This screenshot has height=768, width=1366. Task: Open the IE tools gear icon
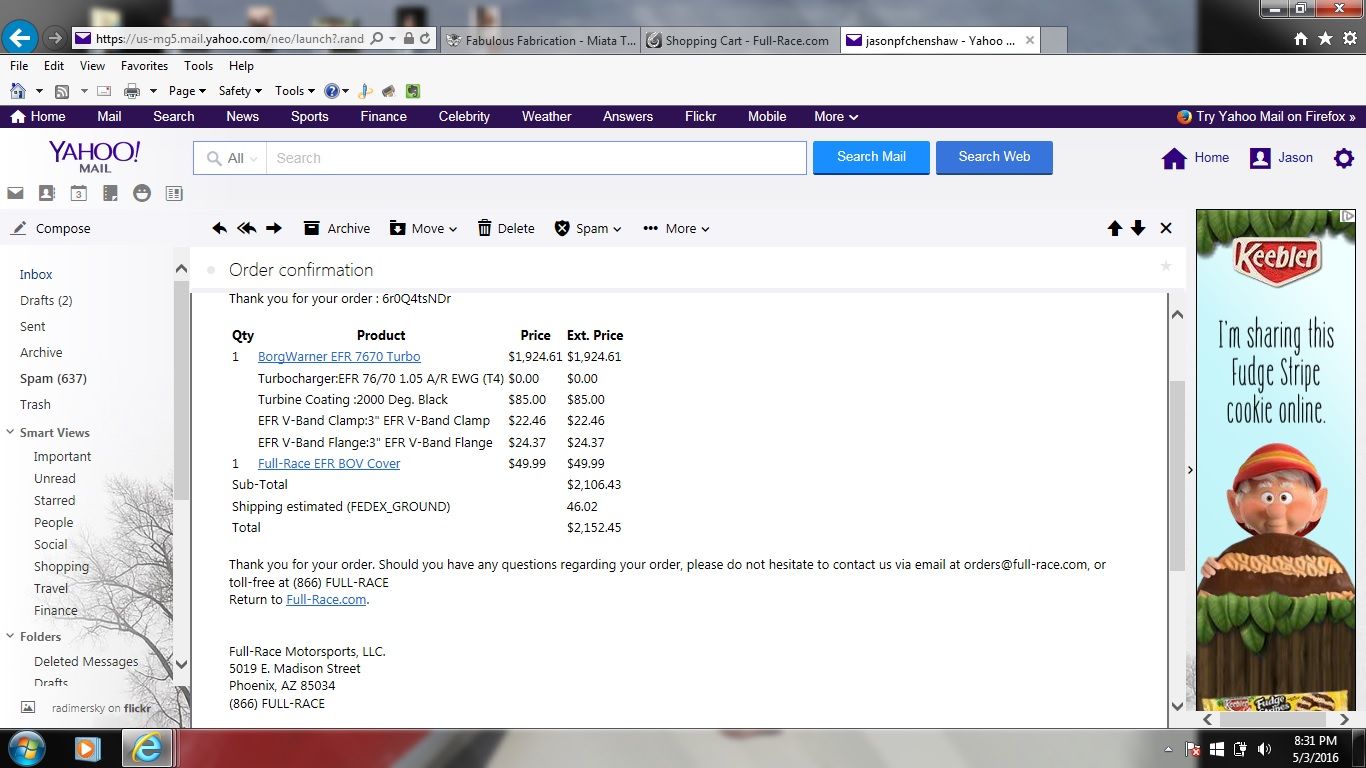1349,38
